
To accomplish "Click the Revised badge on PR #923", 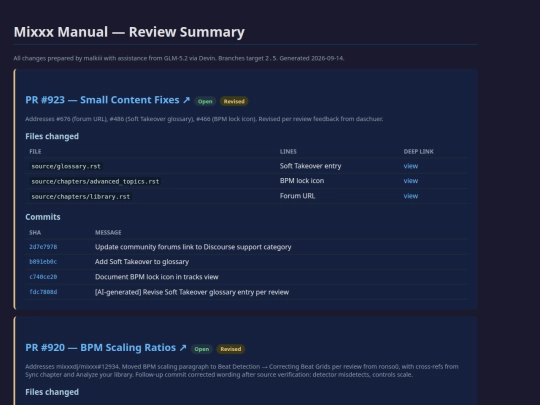I will click(234, 101).
